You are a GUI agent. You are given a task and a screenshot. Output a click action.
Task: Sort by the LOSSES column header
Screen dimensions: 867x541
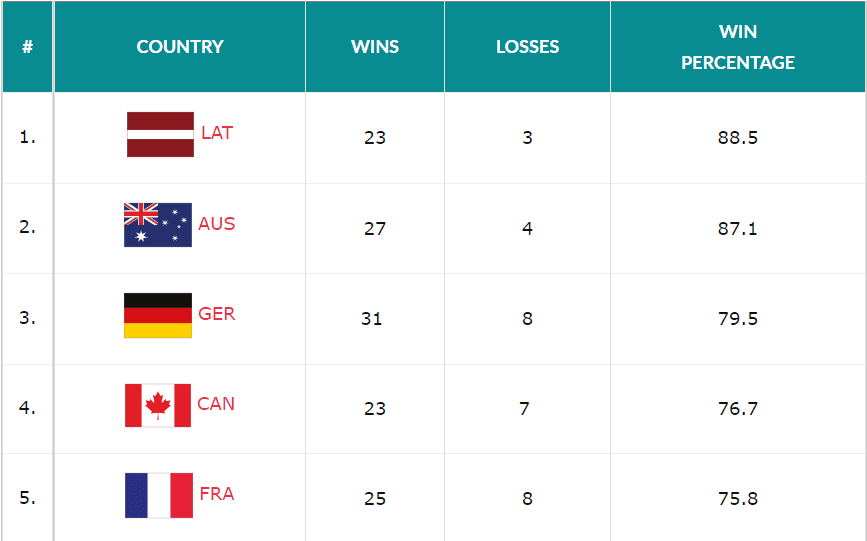(x=527, y=46)
